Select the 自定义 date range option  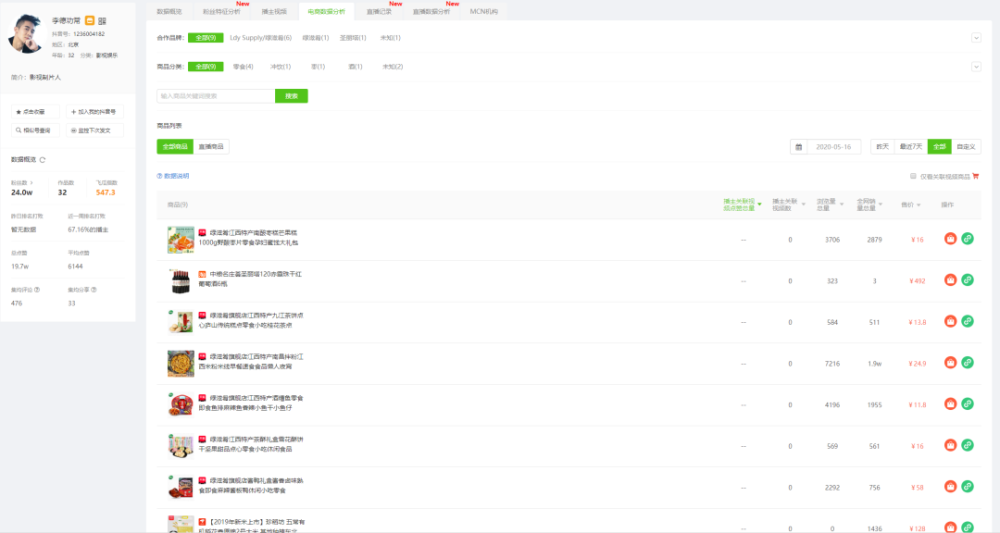[x=966, y=147]
